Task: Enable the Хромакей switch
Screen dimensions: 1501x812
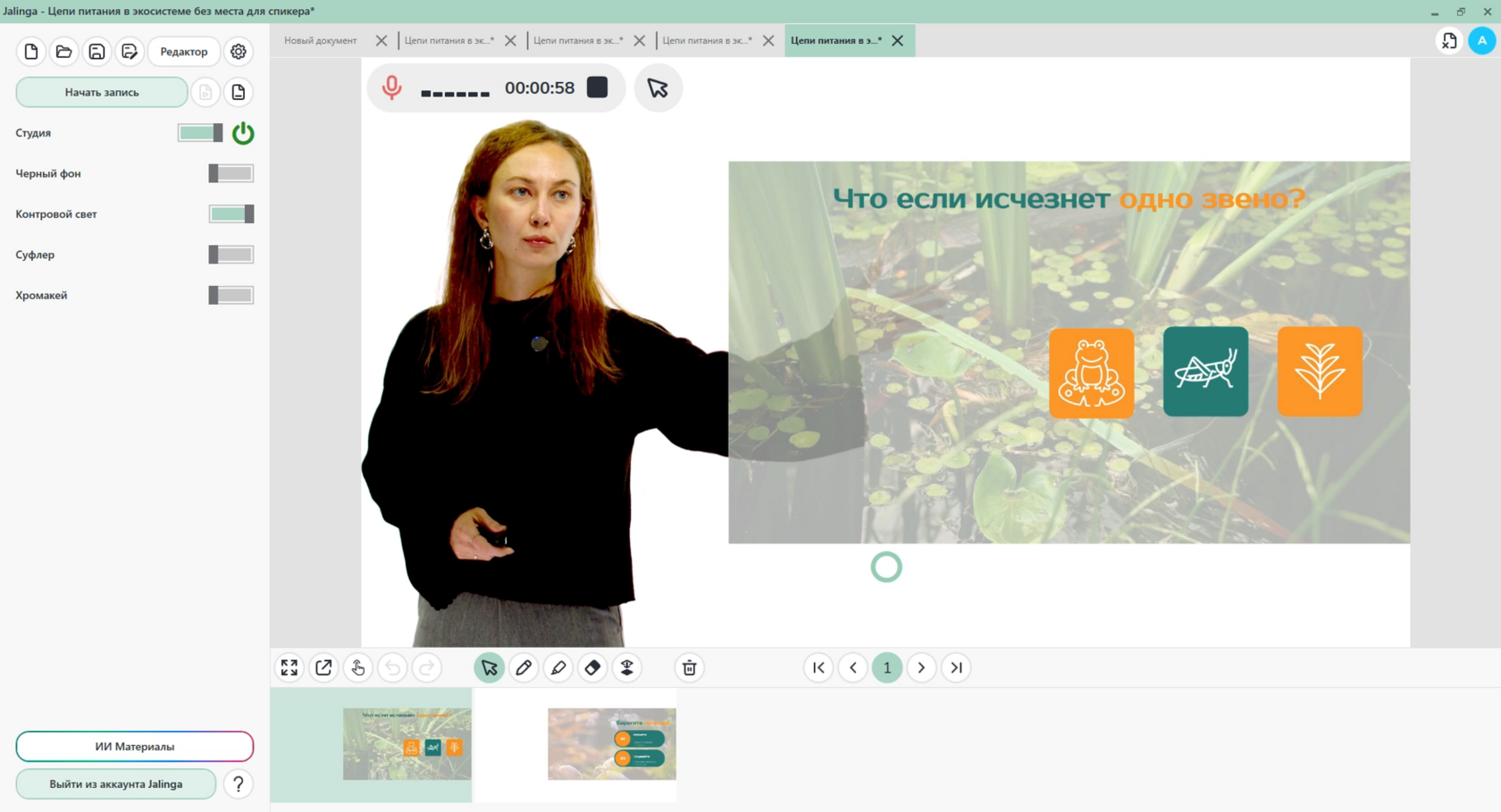Action: [x=231, y=296]
